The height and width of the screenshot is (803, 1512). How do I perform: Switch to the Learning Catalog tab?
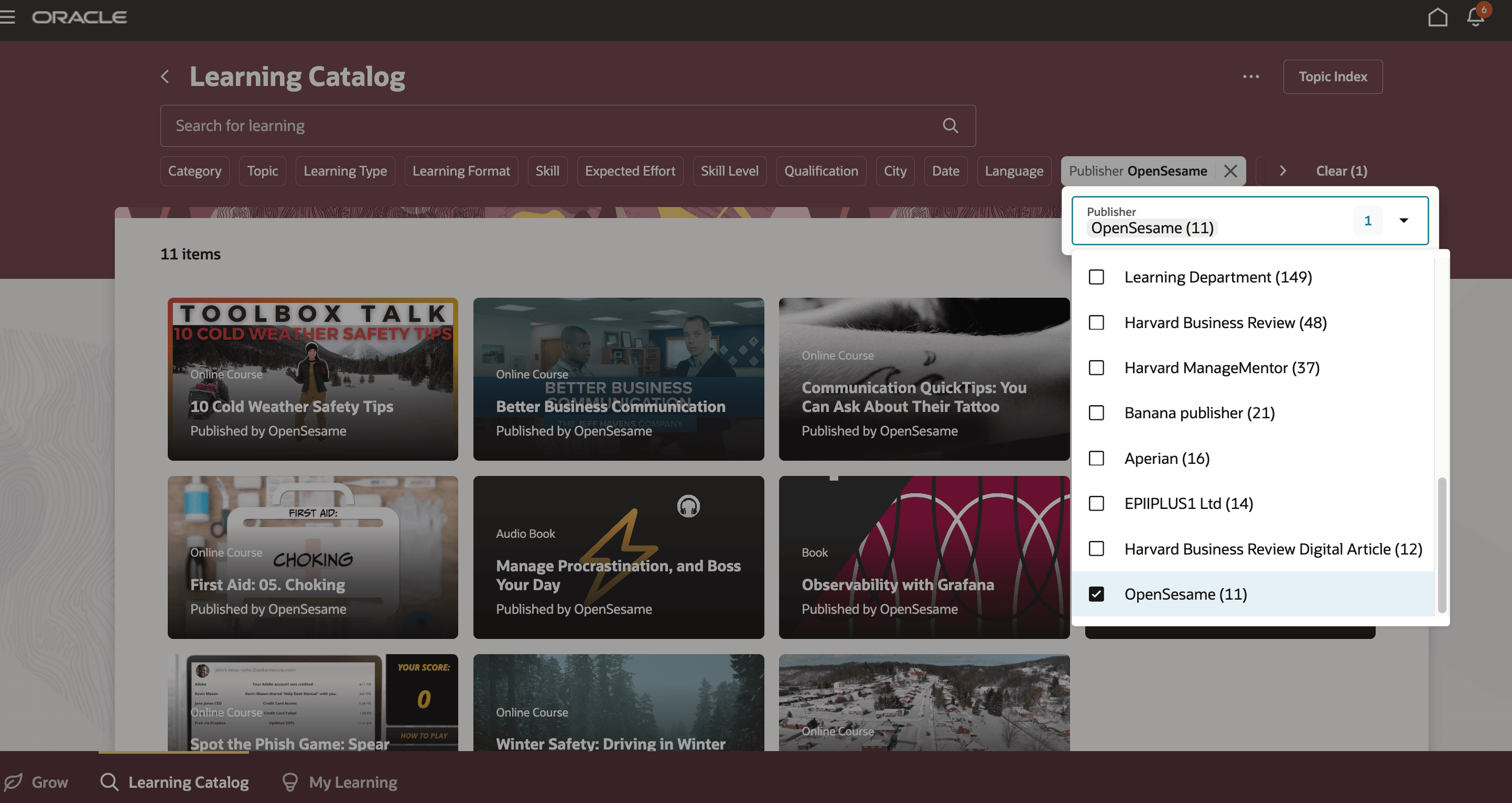(x=175, y=782)
